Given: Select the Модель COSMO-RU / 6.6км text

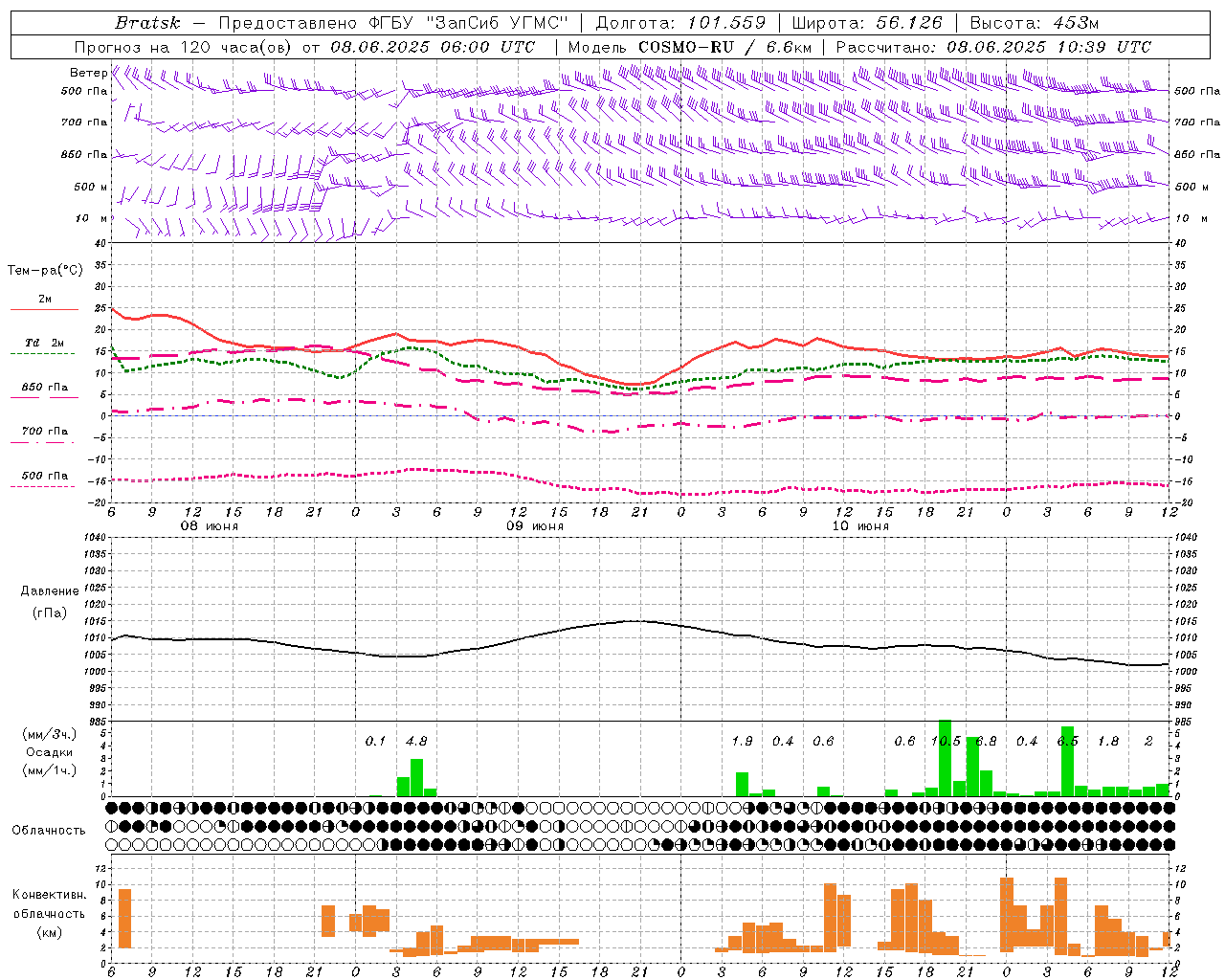Looking at the screenshot, I should [x=690, y=46].
